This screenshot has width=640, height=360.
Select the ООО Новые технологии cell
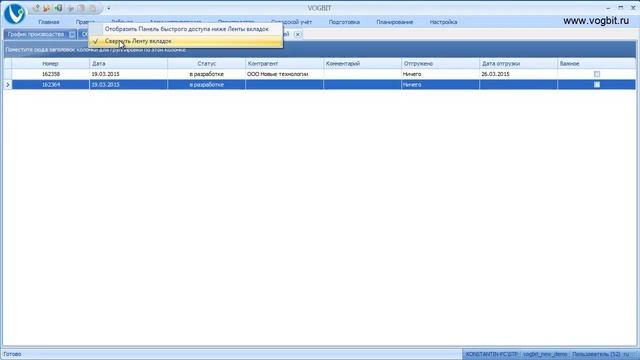coord(284,74)
